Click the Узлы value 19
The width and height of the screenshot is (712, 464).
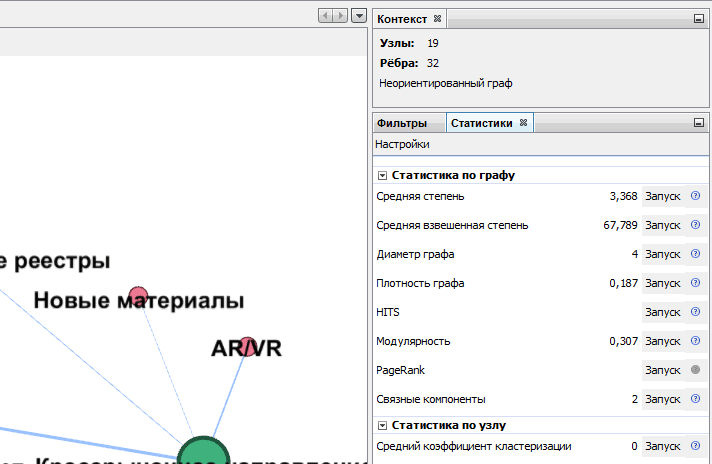(x=433, y=44)
